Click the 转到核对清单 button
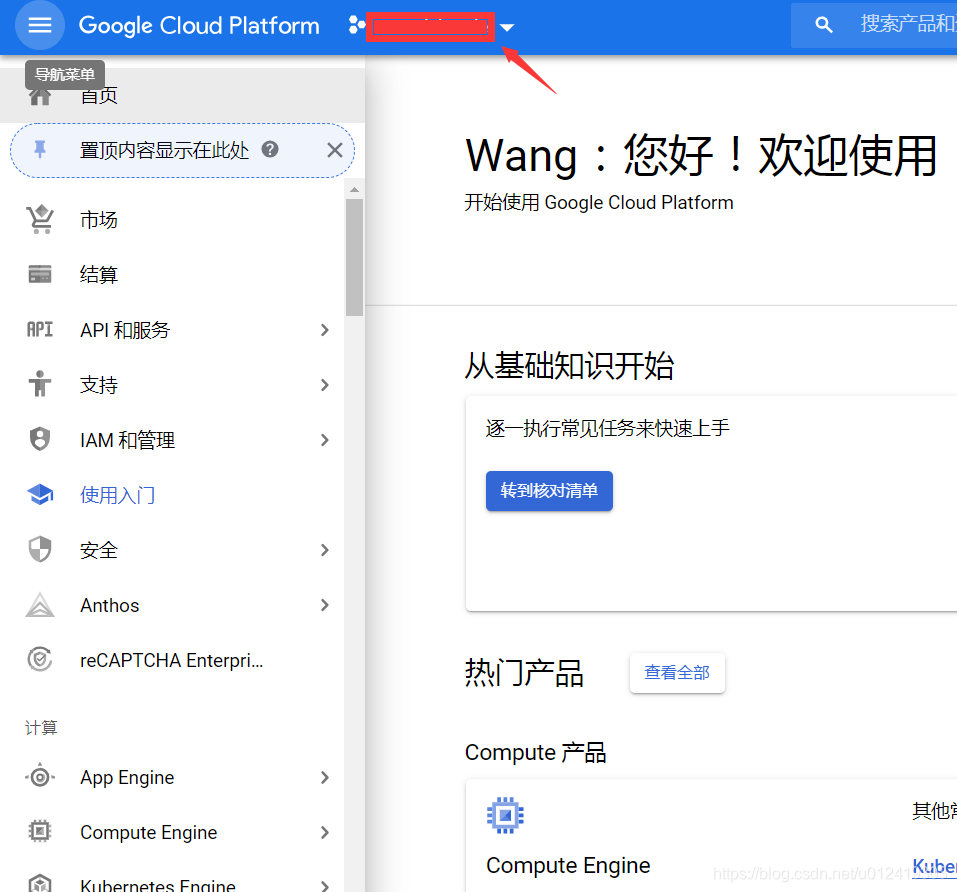 point(549,491)
